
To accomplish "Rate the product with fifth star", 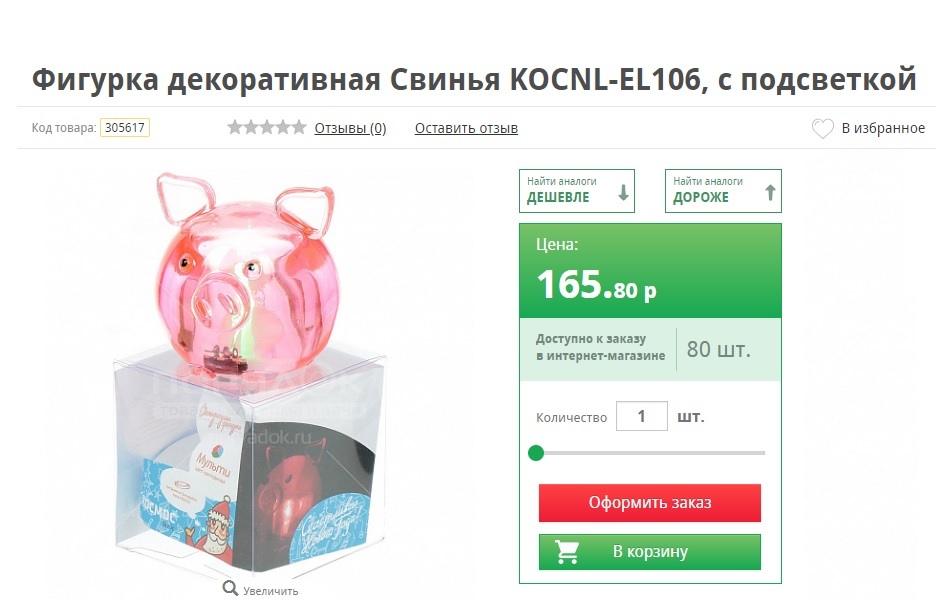I will pyautogui.click(x=298, y=127).
